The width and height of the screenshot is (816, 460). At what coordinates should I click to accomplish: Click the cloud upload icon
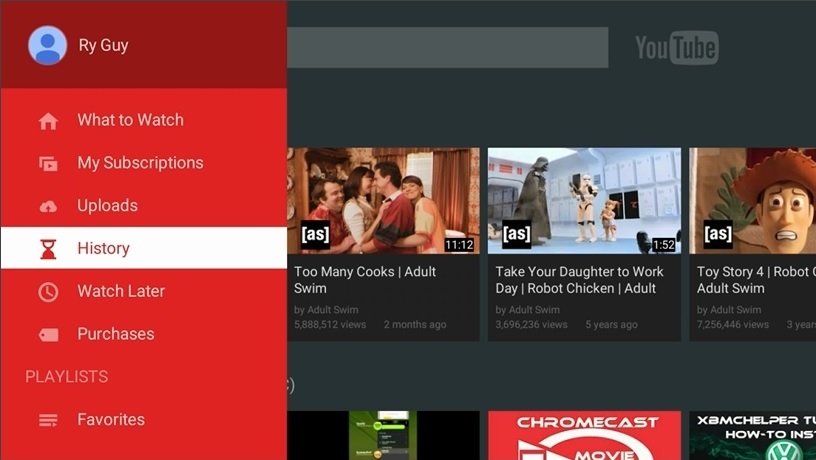click(x=48, y=207)
